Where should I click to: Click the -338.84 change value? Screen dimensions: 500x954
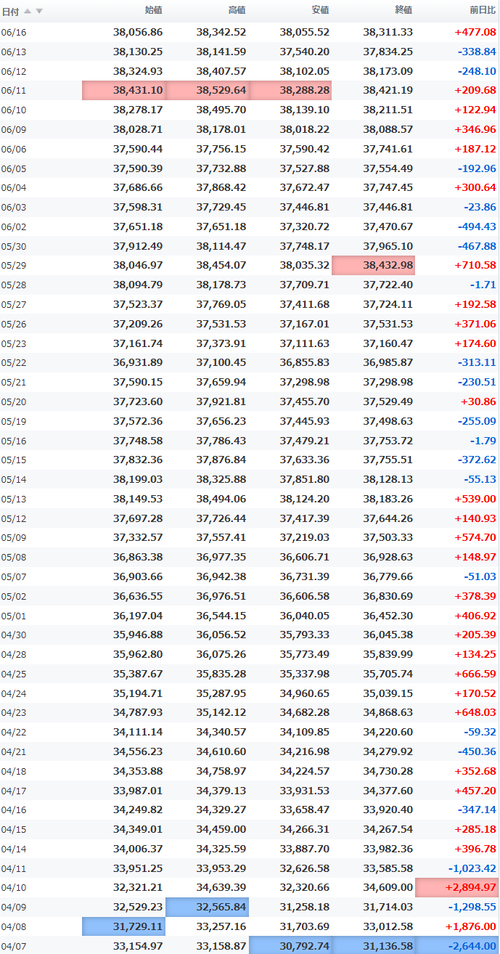coord(477,52)
